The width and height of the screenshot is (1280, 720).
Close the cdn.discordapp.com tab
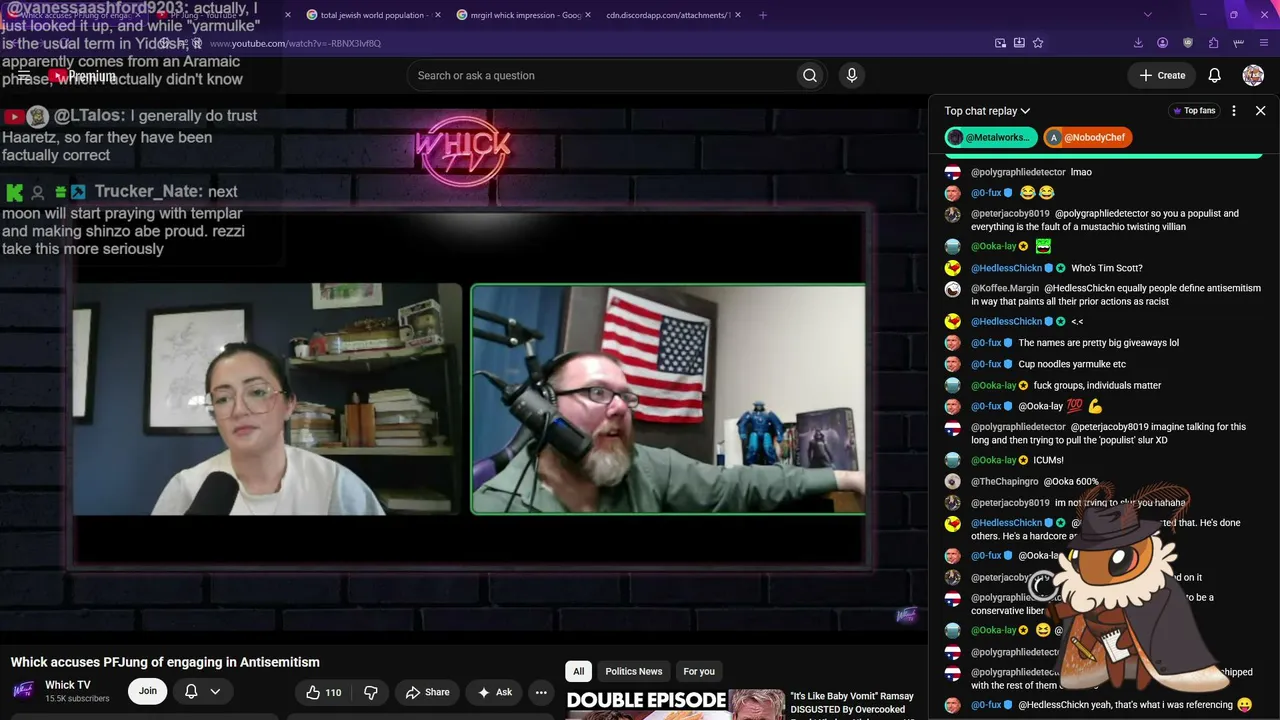(x=739, y=15)
